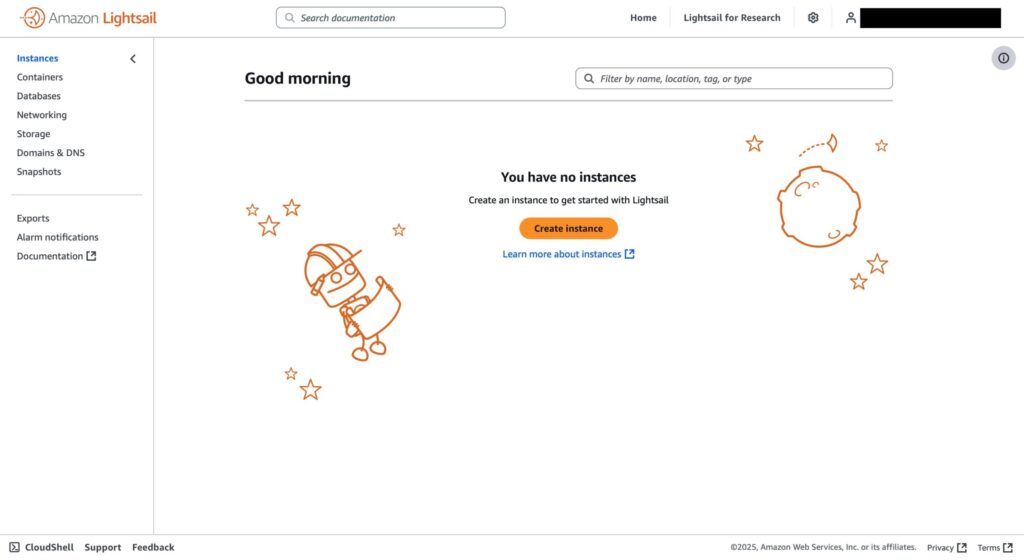Open the Containers section
Image resolution: width=1024 pixels, height=560 pixels.
point(40,77)
